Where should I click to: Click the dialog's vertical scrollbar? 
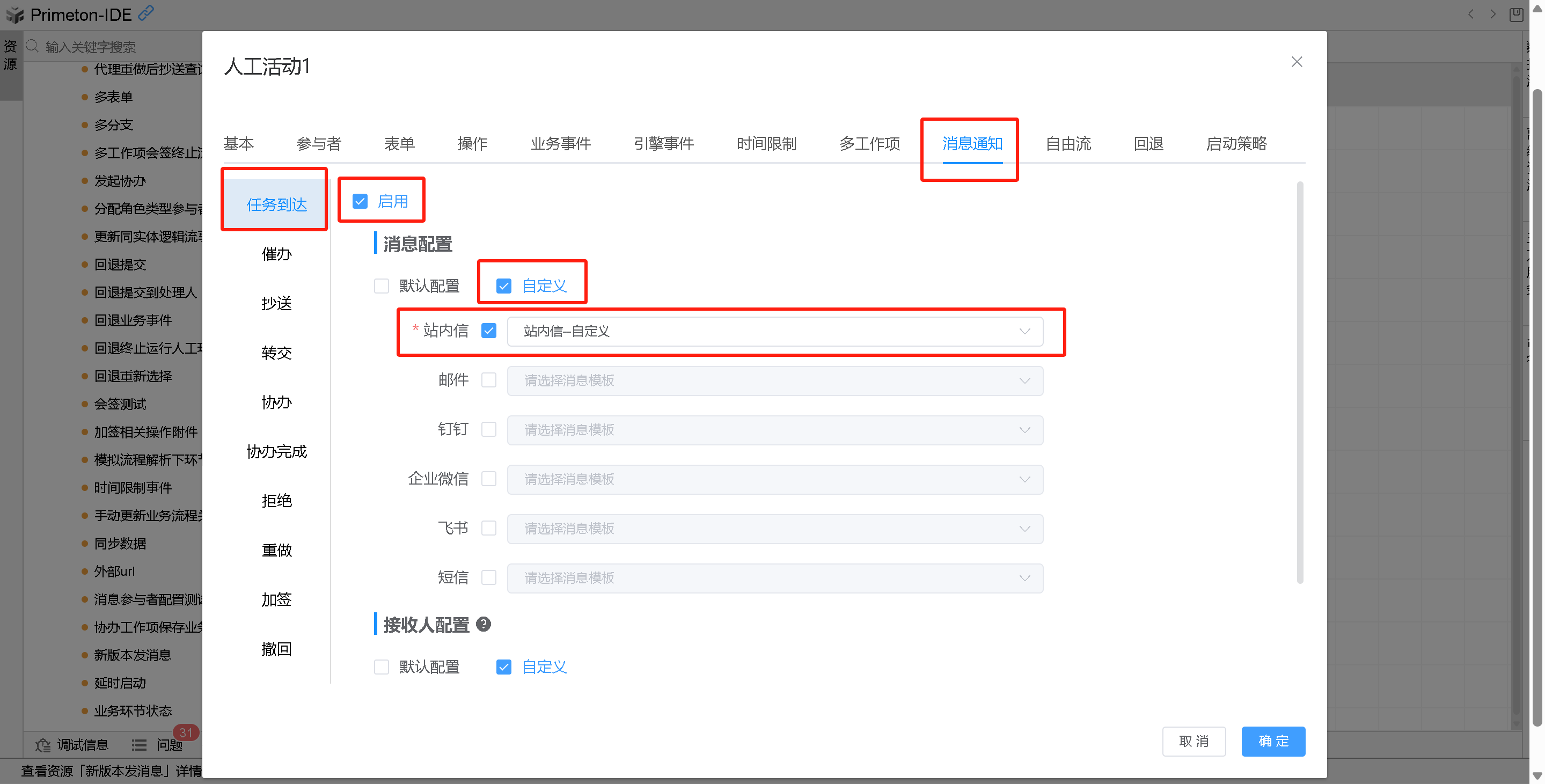pos(1300,382)
